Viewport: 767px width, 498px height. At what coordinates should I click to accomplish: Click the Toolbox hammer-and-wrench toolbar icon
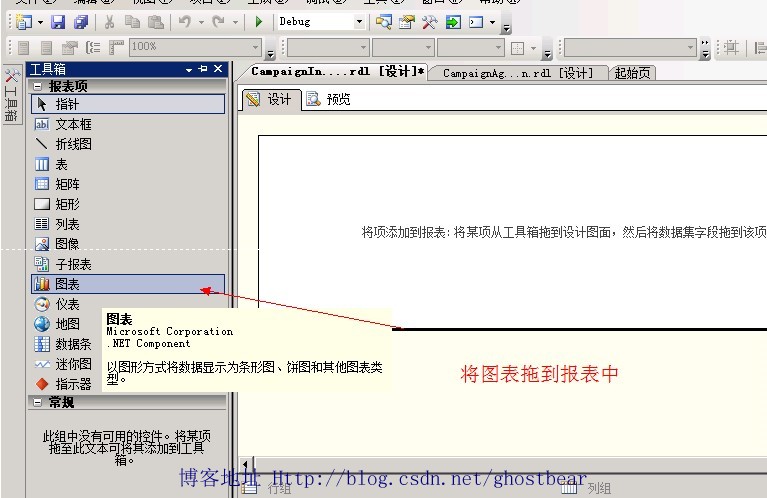[429, 22]
